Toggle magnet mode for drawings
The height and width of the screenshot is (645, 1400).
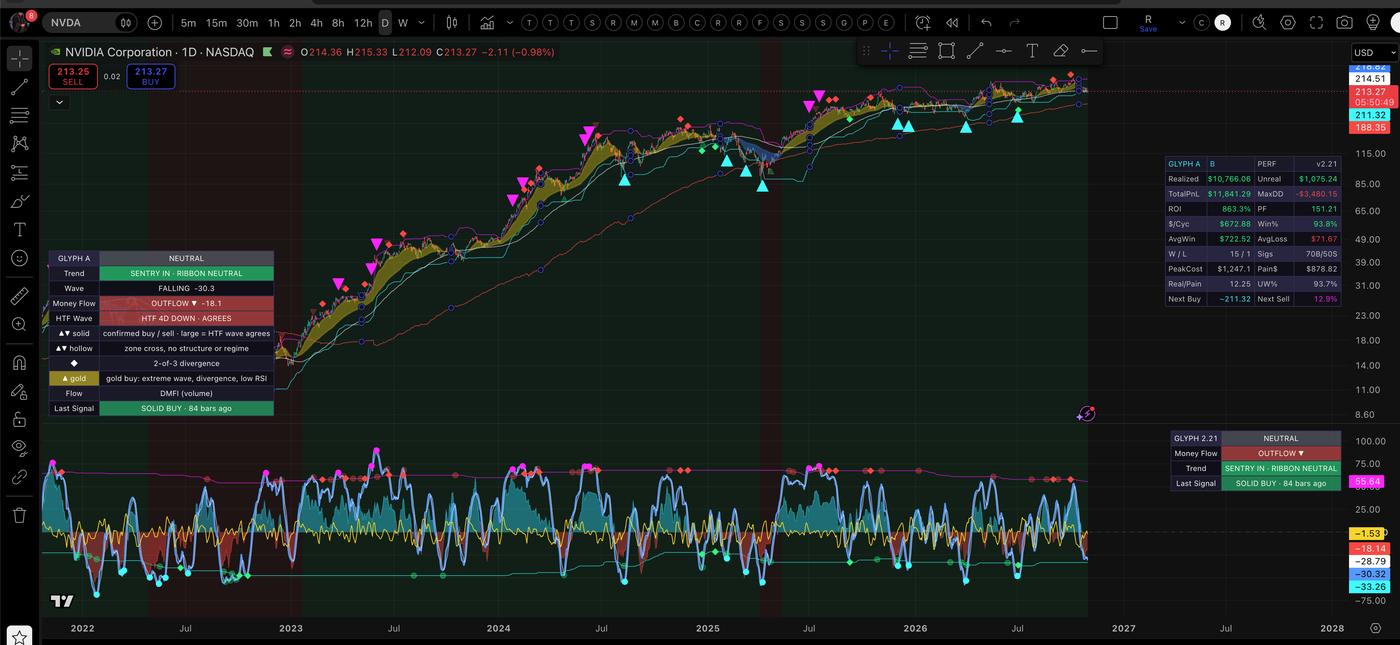pyautogui.click(x=19, y=362)
